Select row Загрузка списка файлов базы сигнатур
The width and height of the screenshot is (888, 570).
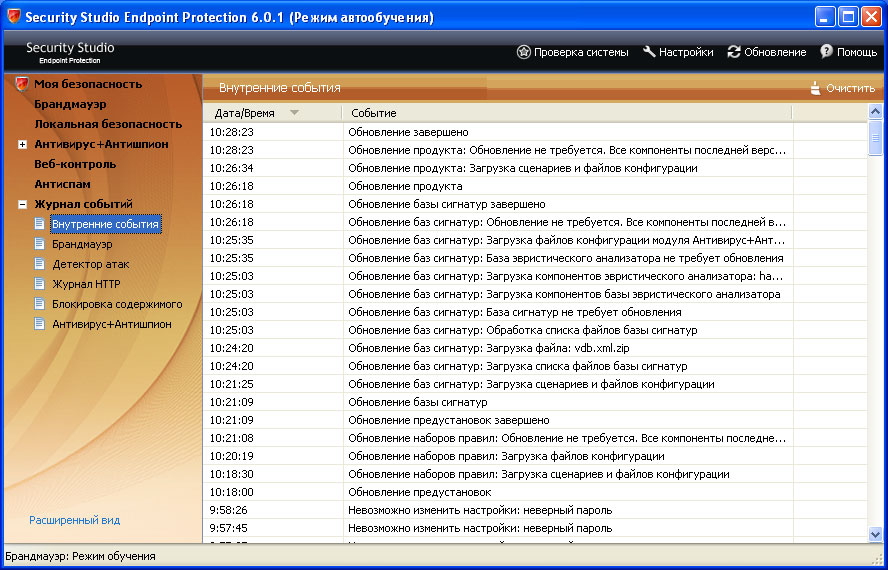click(535, 366)
